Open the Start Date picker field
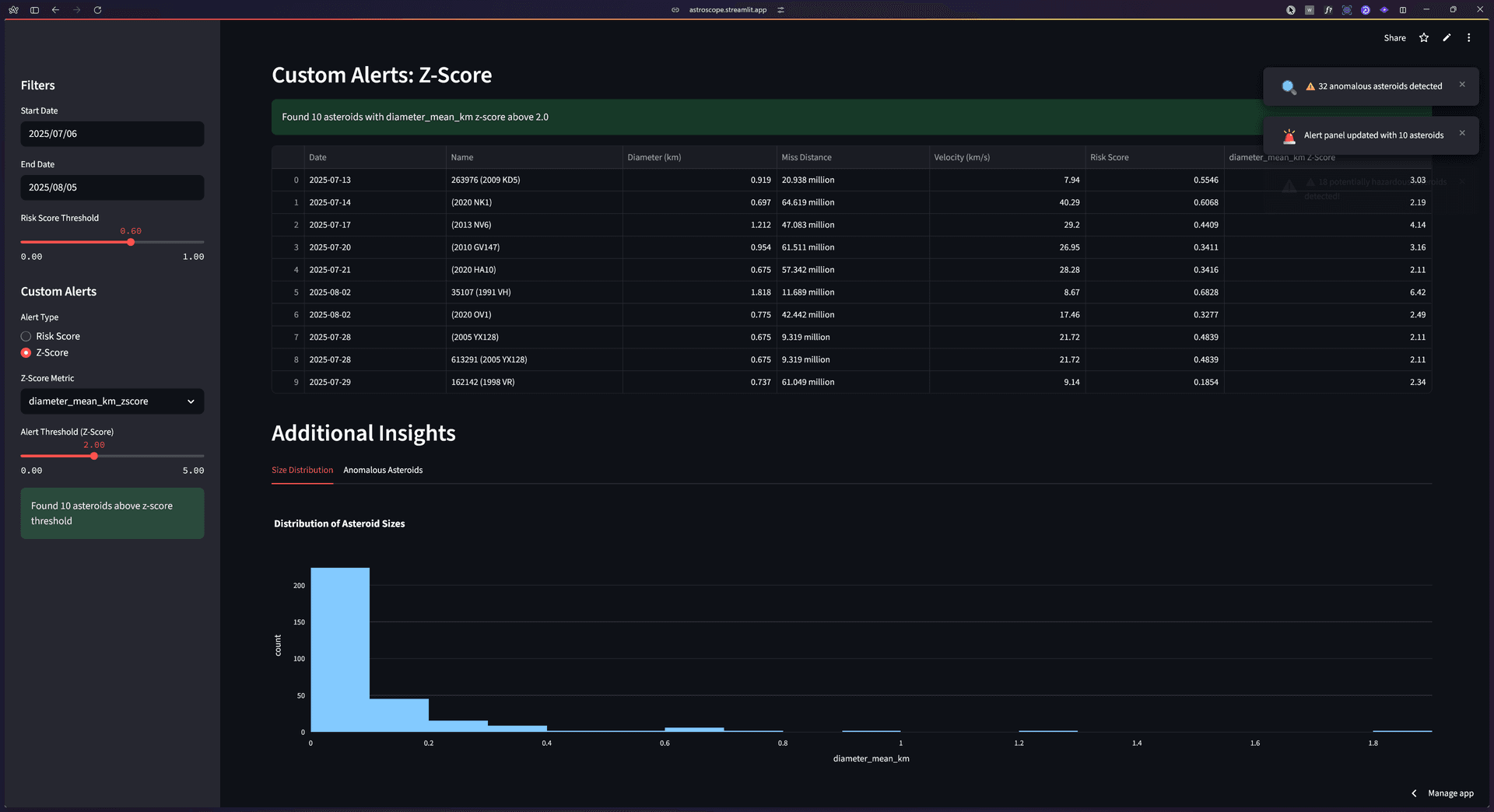This screenshot has width=1494, height=812. [x=112, y=134]
